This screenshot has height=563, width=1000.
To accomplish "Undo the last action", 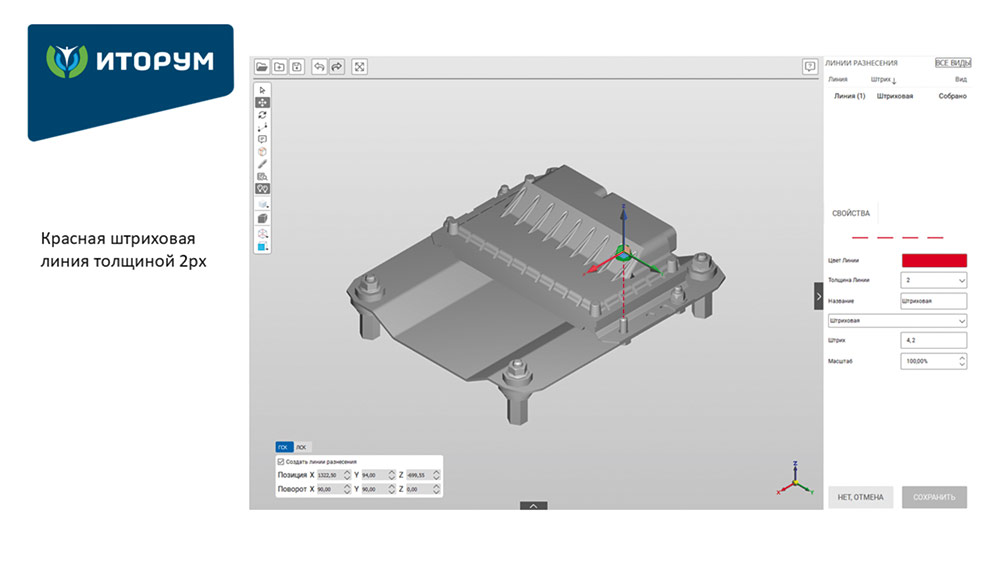I will pyautogui.click(x=320, y=67).
